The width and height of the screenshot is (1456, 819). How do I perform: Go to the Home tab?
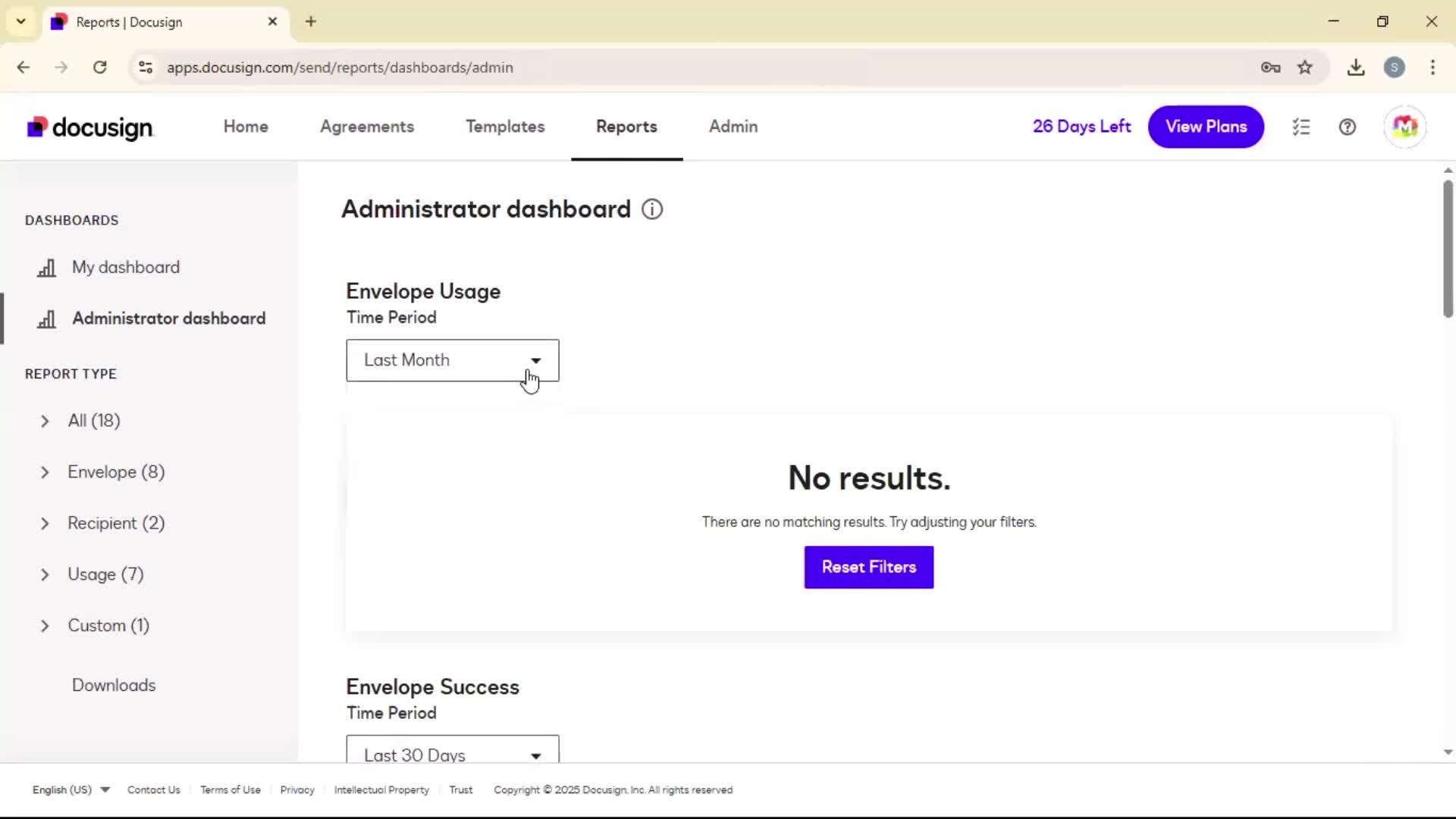[246, 127]
